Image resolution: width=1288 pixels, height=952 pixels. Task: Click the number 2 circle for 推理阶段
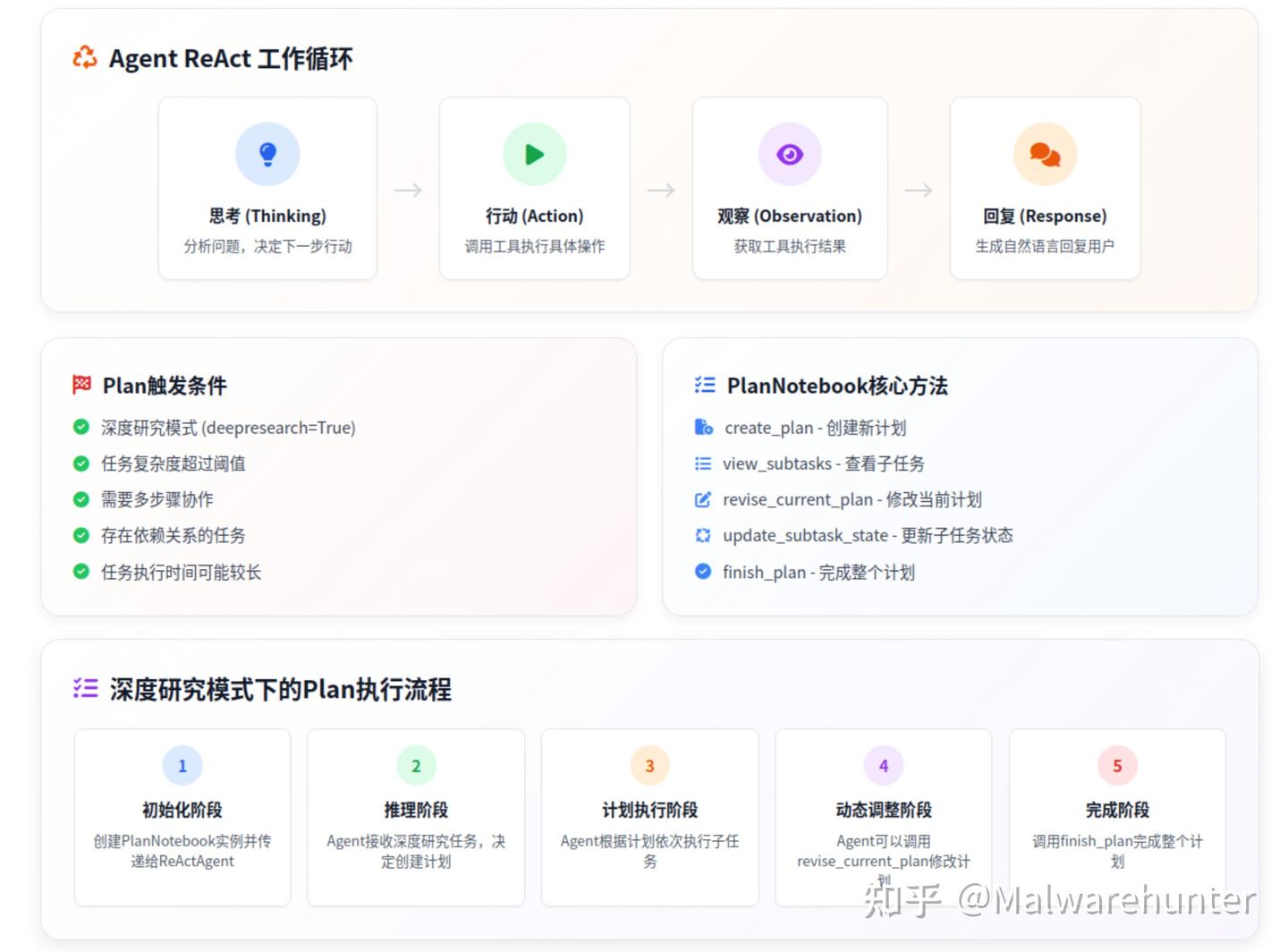[x=416, y=766]
